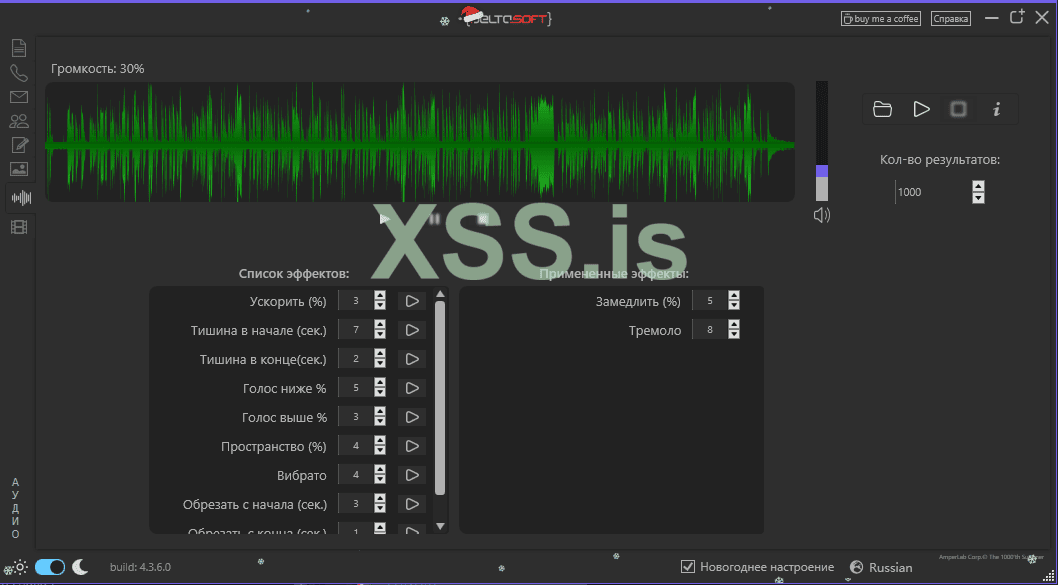Click the 1000 results input field
This screenshot has width=1058, height=585.
pyautogui.click(x=933, y=192)
